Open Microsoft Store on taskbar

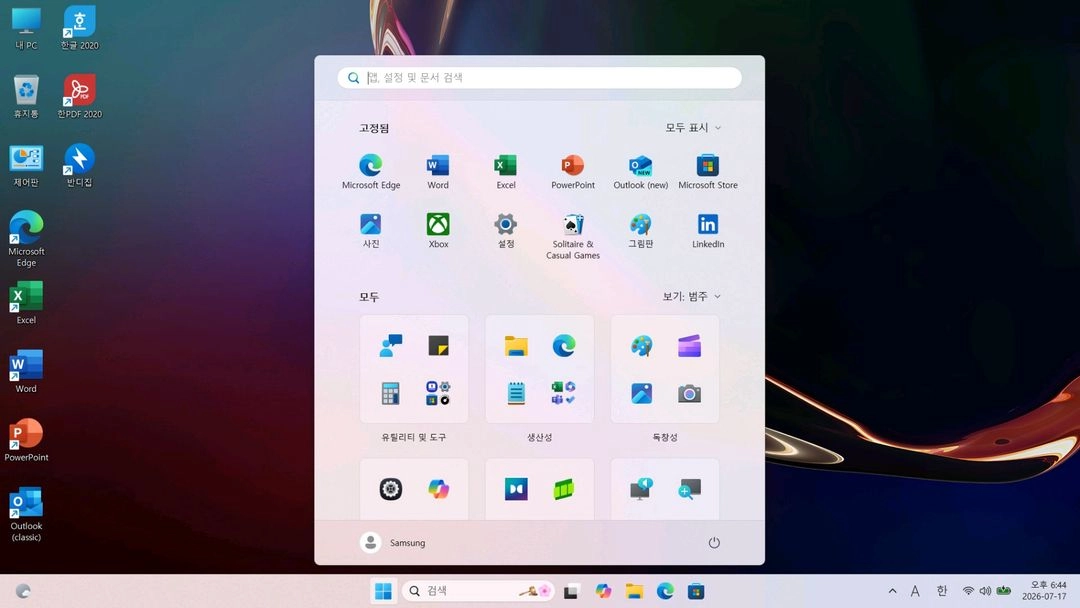[696, 591]
